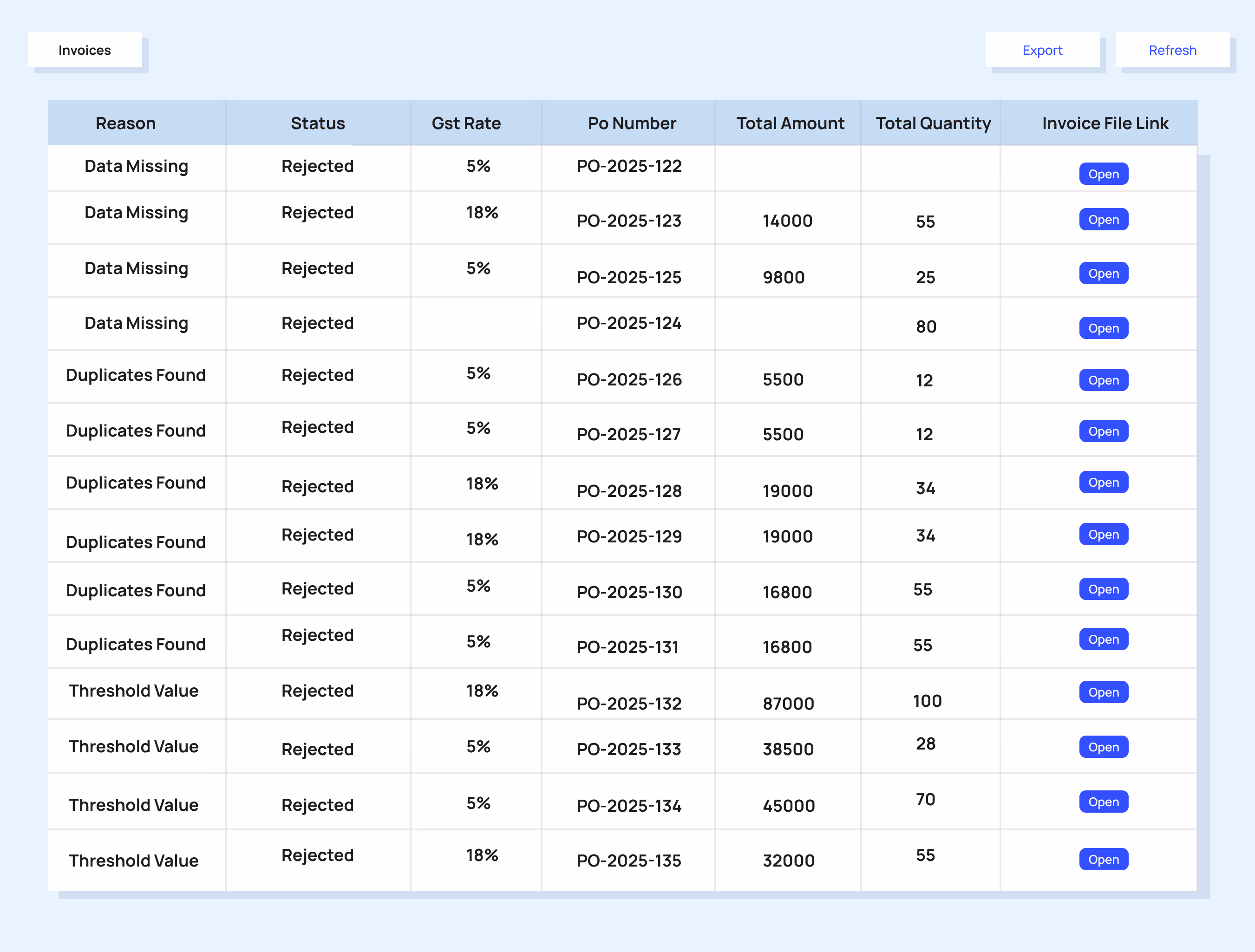Click the Reason column header
The image size is (1255, 952).
pos(125,123)
